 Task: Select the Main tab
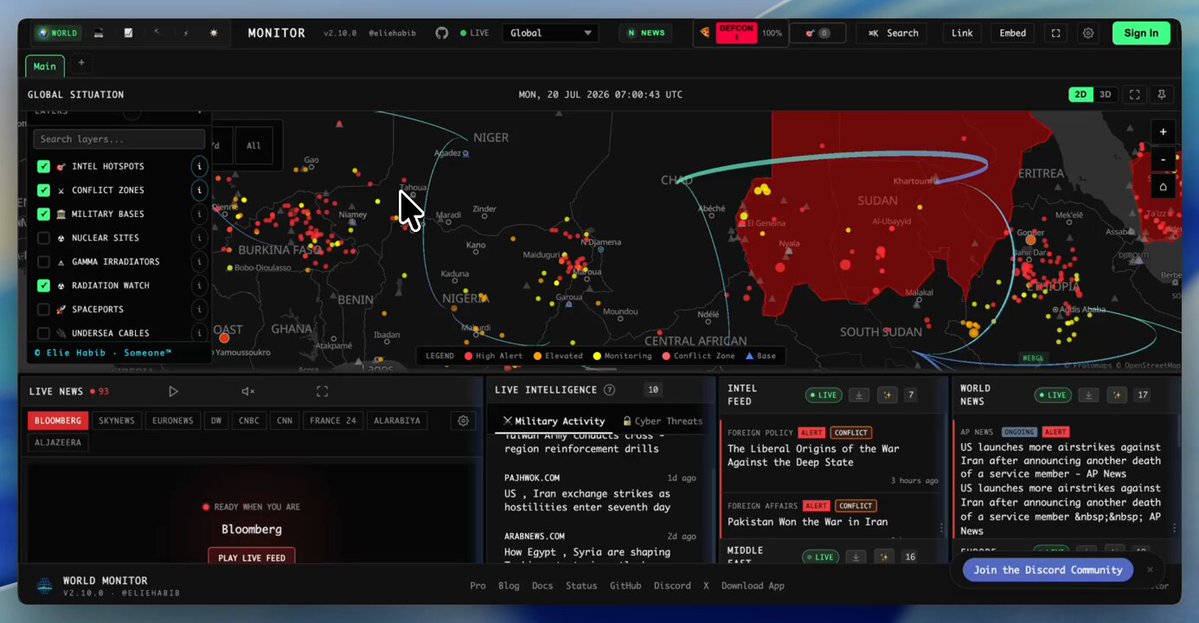pos(44,66)
